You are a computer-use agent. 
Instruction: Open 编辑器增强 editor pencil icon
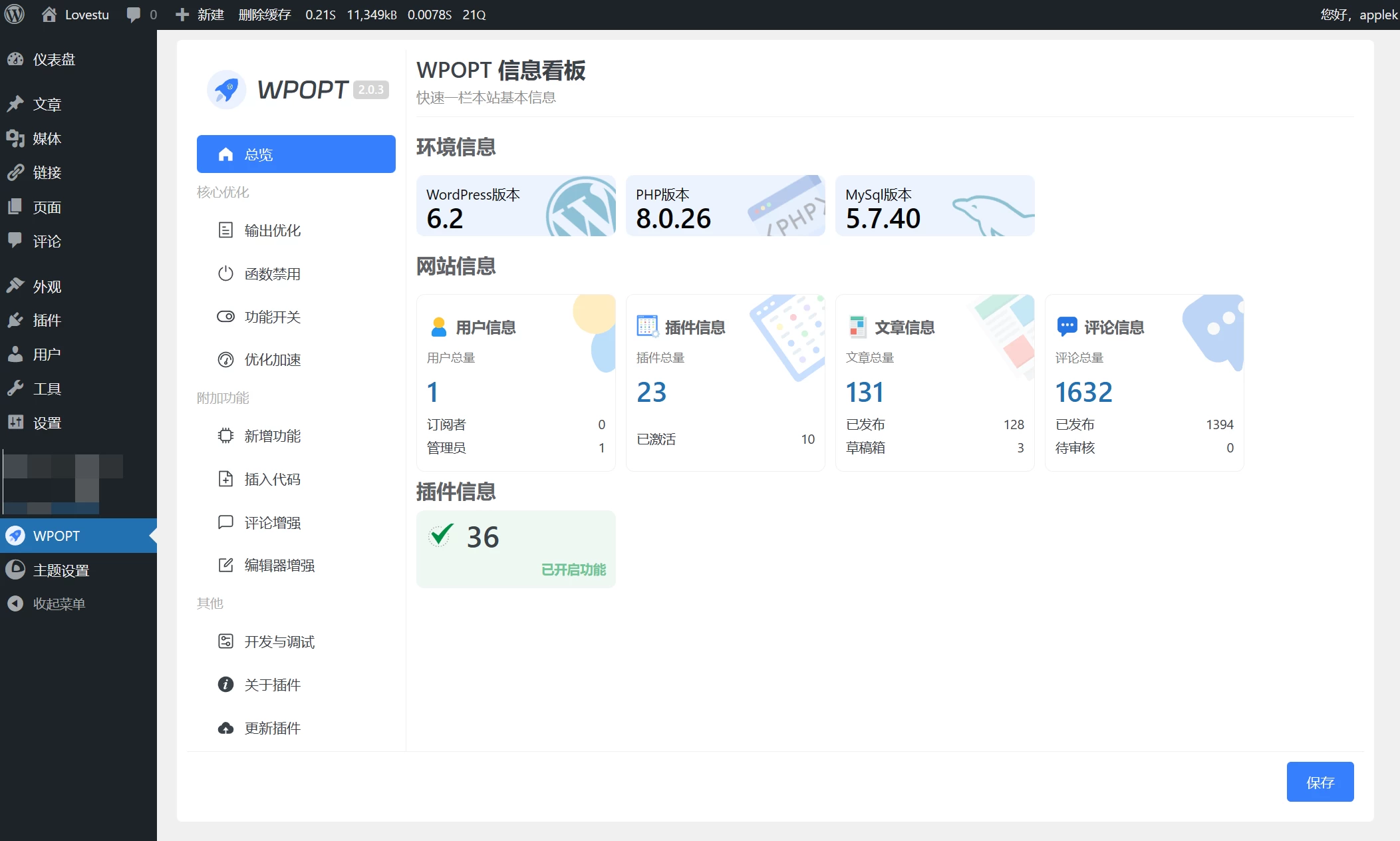(x=225, y=565)
